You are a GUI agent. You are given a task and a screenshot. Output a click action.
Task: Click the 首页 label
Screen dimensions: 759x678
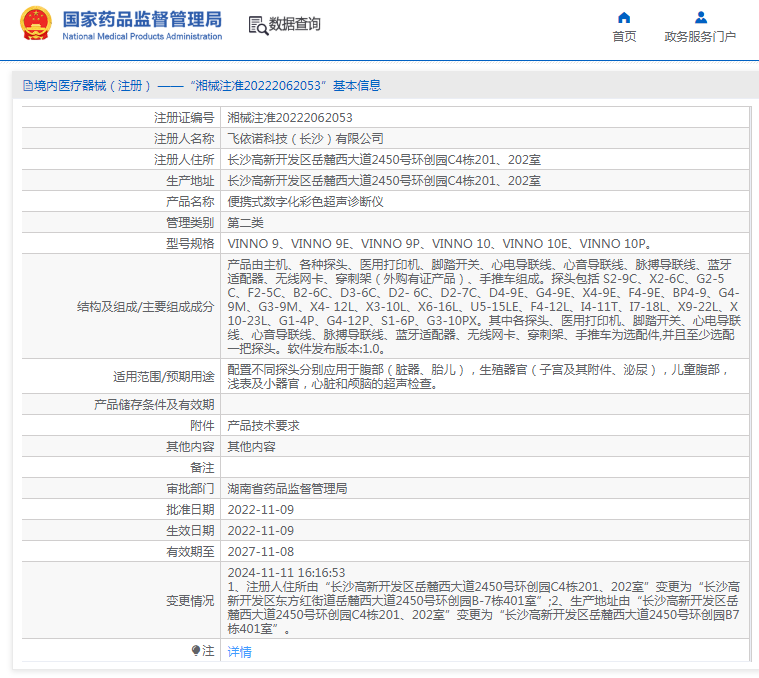pyautogui.click(x=624, y=37)
